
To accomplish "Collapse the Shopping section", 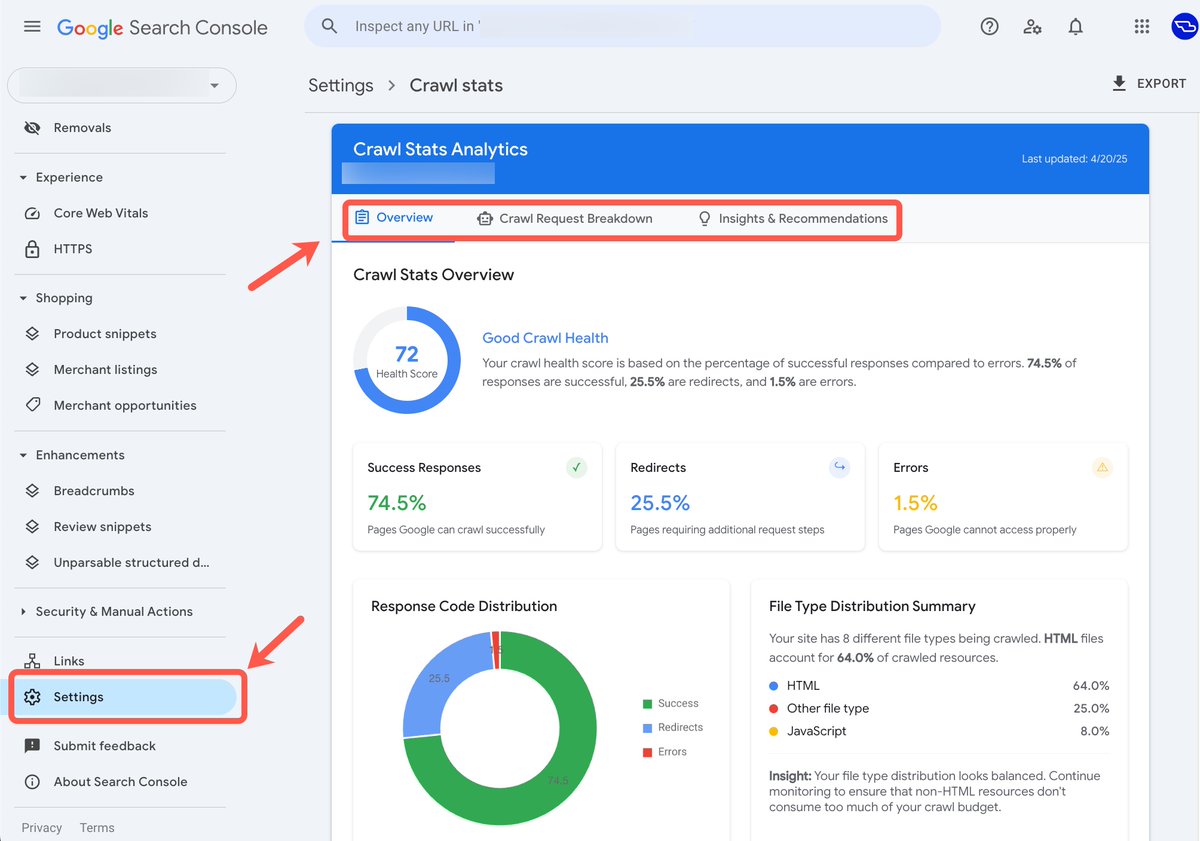I will click(x=23, y=298).
